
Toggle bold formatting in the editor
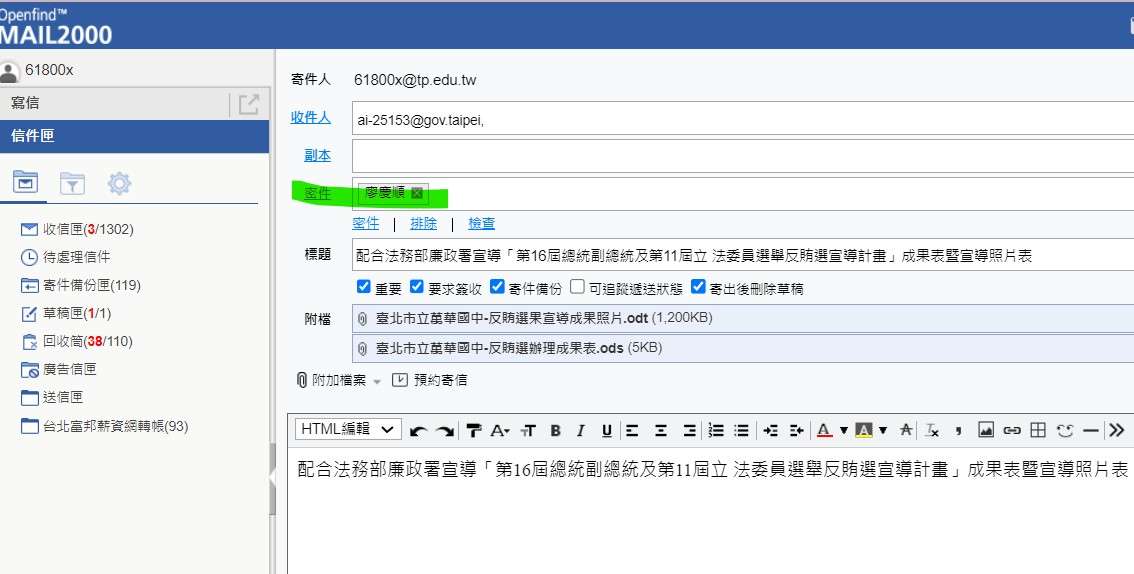point(555,430)
